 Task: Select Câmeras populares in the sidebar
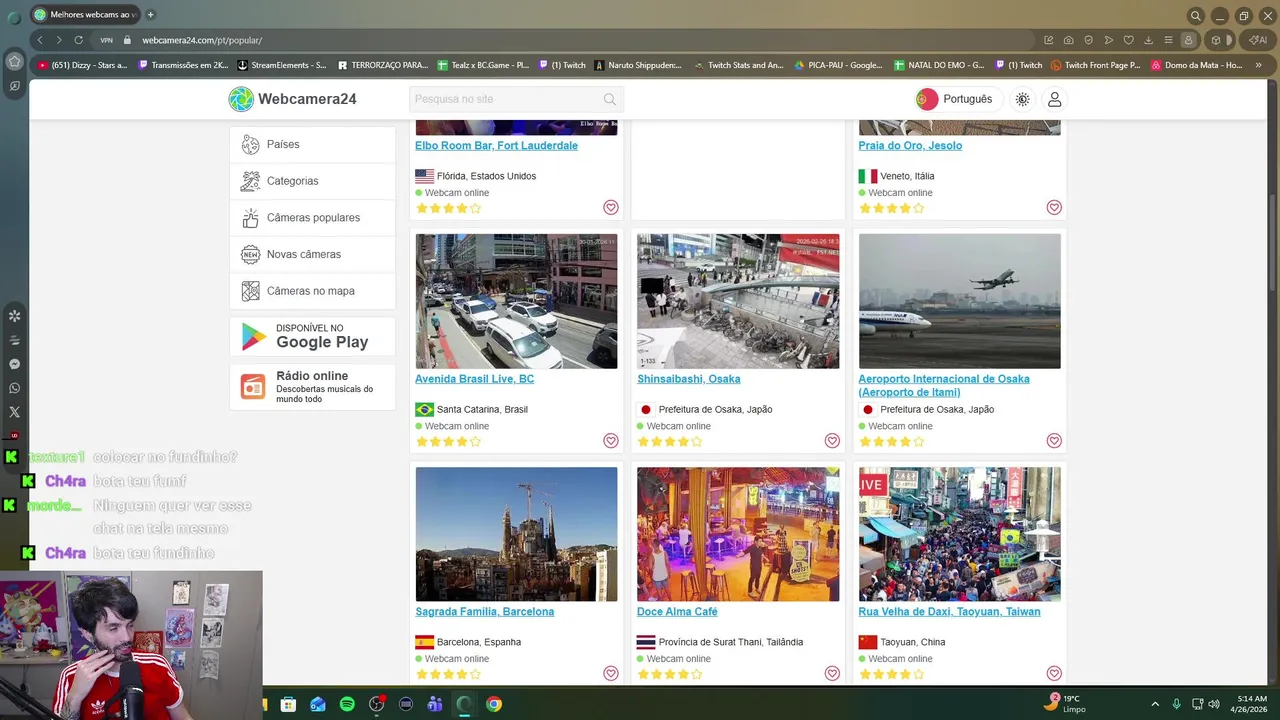click(x=312, y=218)
